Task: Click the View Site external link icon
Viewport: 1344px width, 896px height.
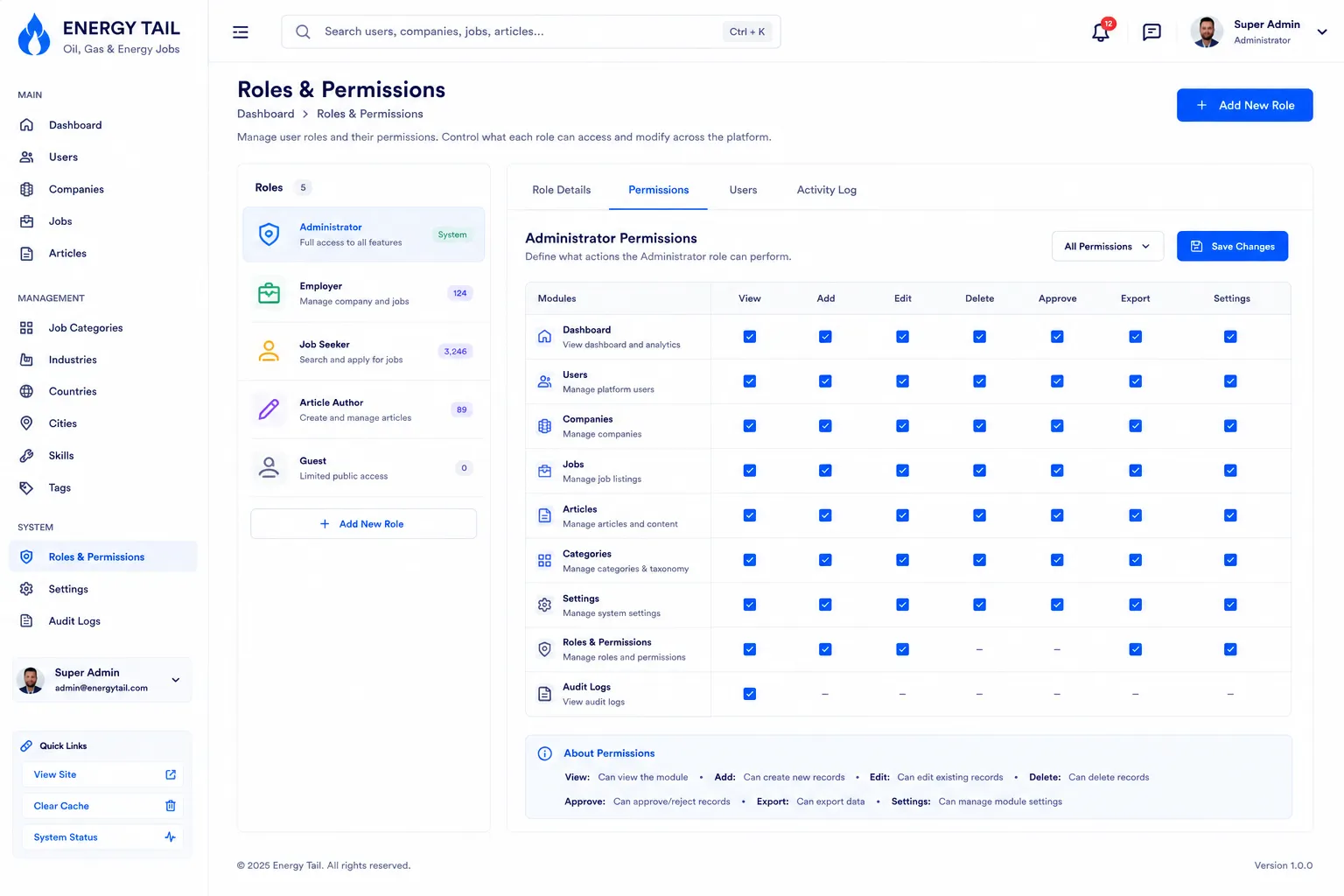Action: (x=171, y=774)
